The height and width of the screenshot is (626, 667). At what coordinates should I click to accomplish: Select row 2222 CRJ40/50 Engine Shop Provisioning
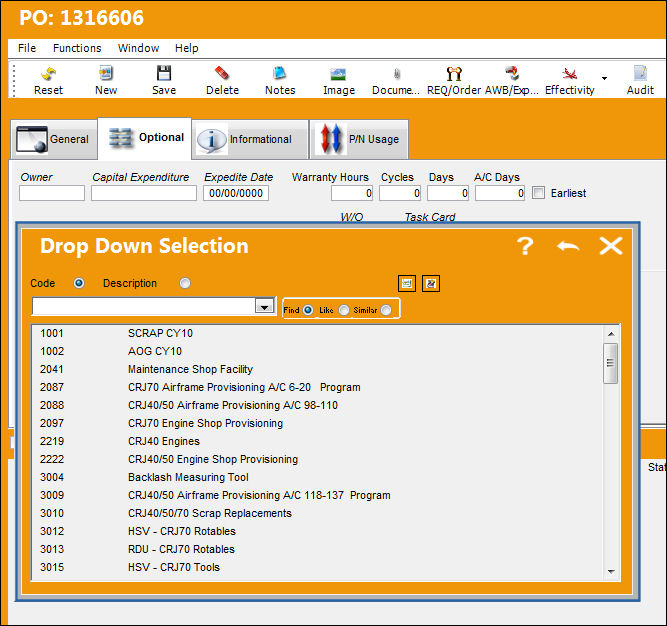point(317,459)
